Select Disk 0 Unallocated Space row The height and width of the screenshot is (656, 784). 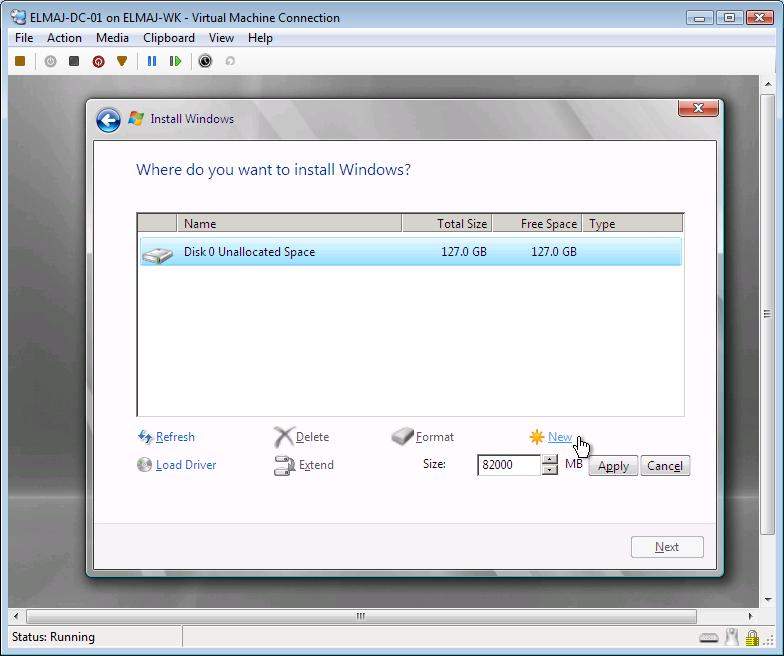pos(410,252)
